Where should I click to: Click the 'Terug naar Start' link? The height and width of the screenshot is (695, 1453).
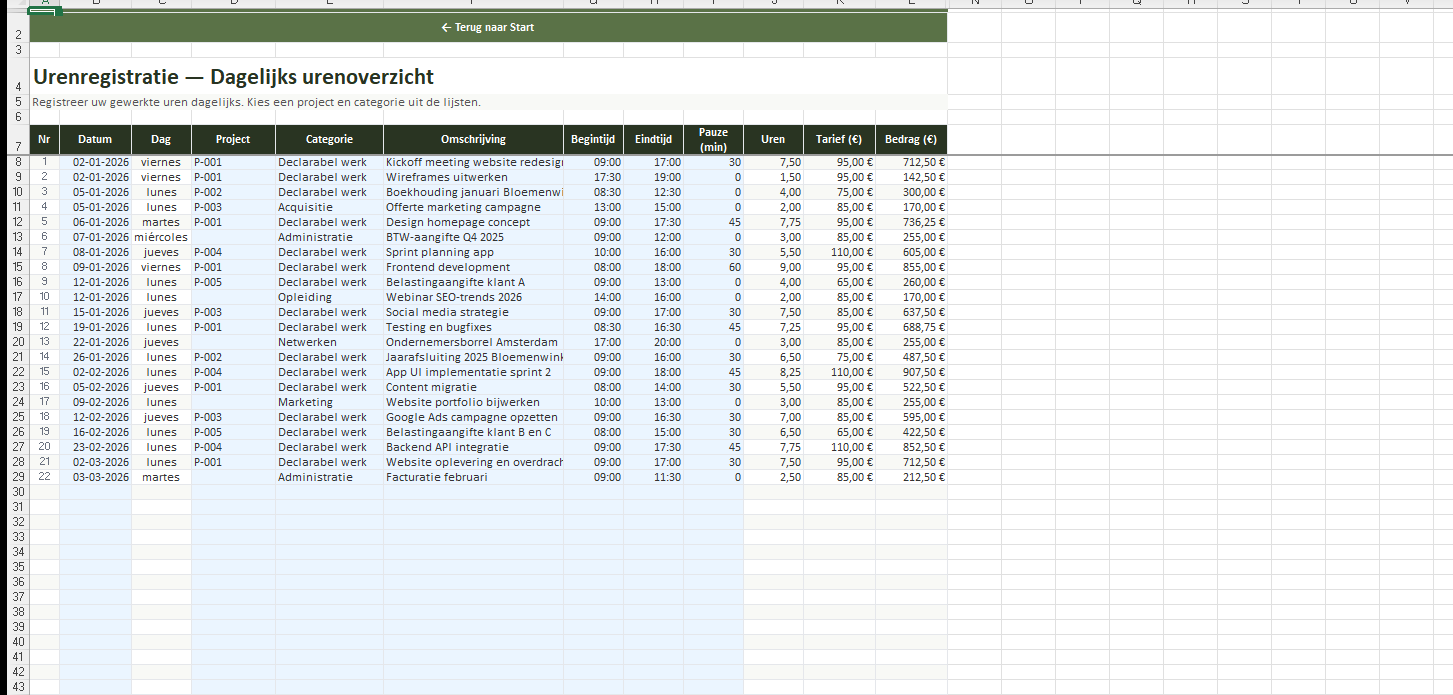click(488, 27)
